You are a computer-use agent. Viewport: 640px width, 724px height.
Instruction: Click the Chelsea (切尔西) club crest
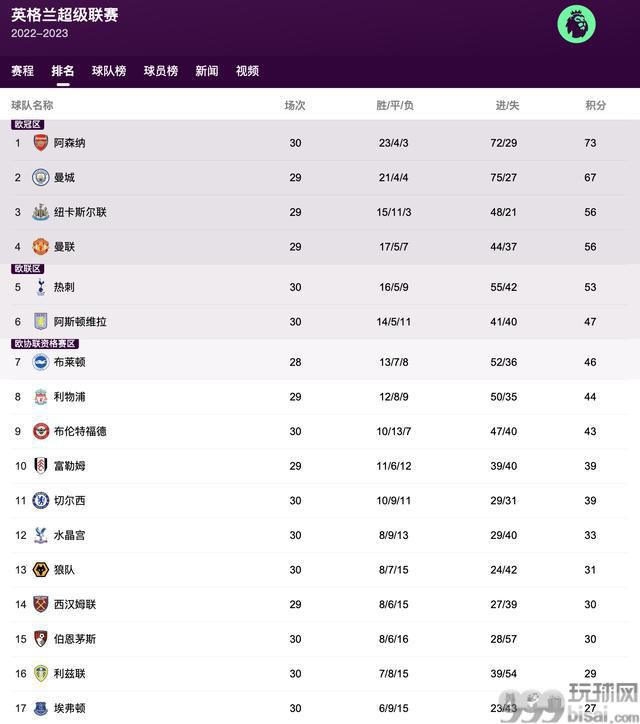point(41,501)
